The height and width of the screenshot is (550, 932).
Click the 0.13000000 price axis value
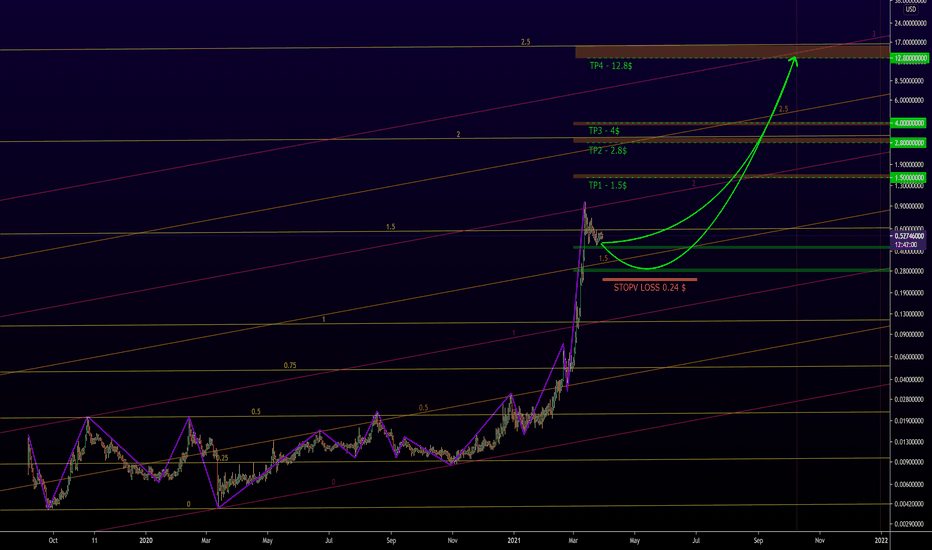coord(910,314)
